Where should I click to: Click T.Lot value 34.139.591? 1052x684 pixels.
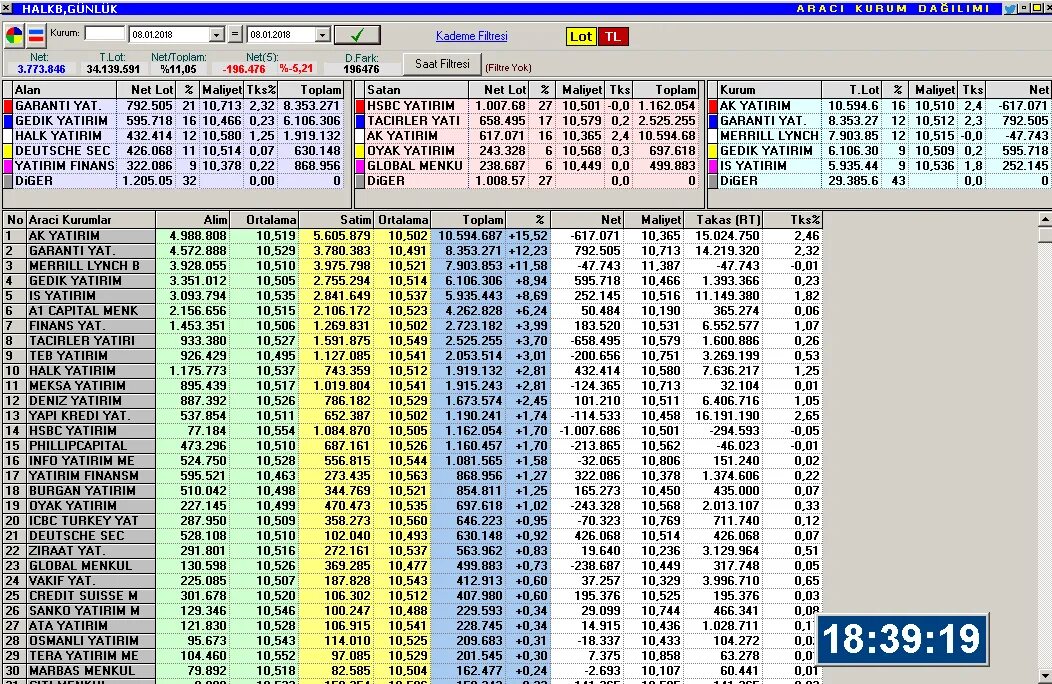113,69
